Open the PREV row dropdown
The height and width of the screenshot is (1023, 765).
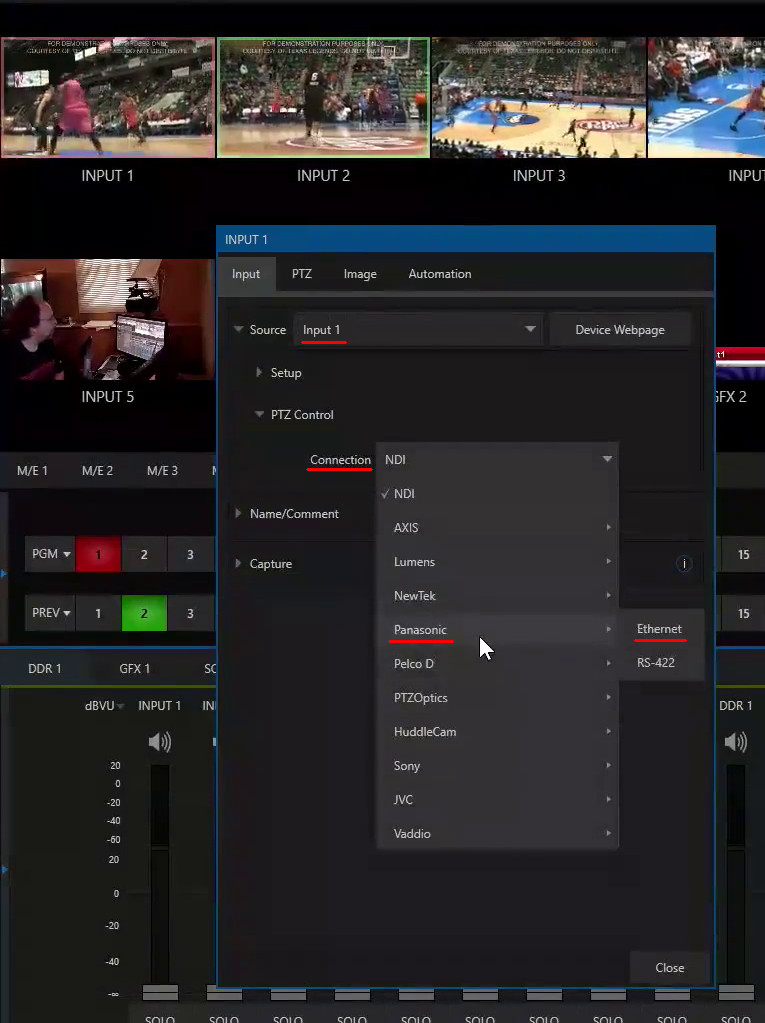click(x=50, y=613)
